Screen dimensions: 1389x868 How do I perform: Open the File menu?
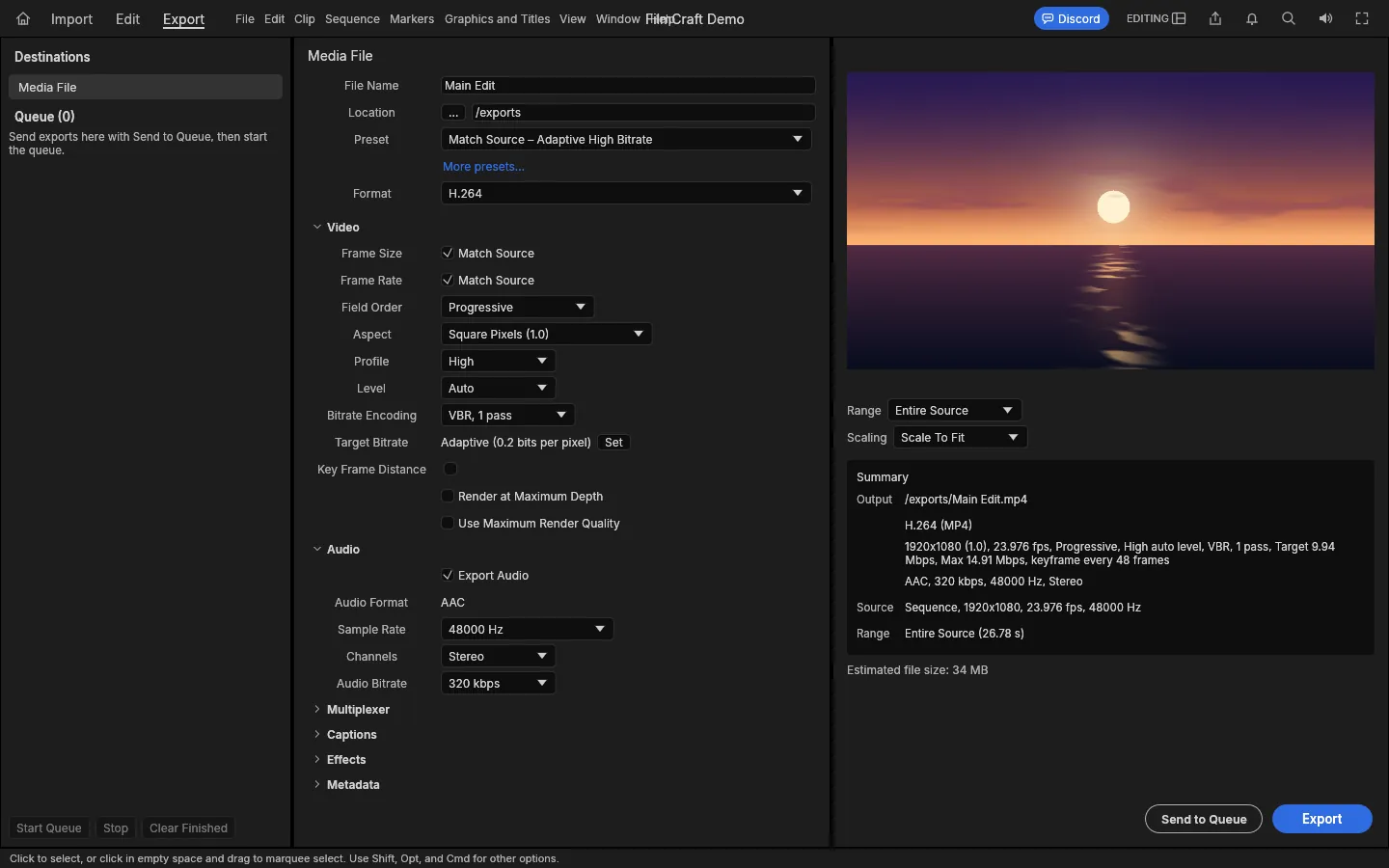pyautogui.click(x=245, y=19)
